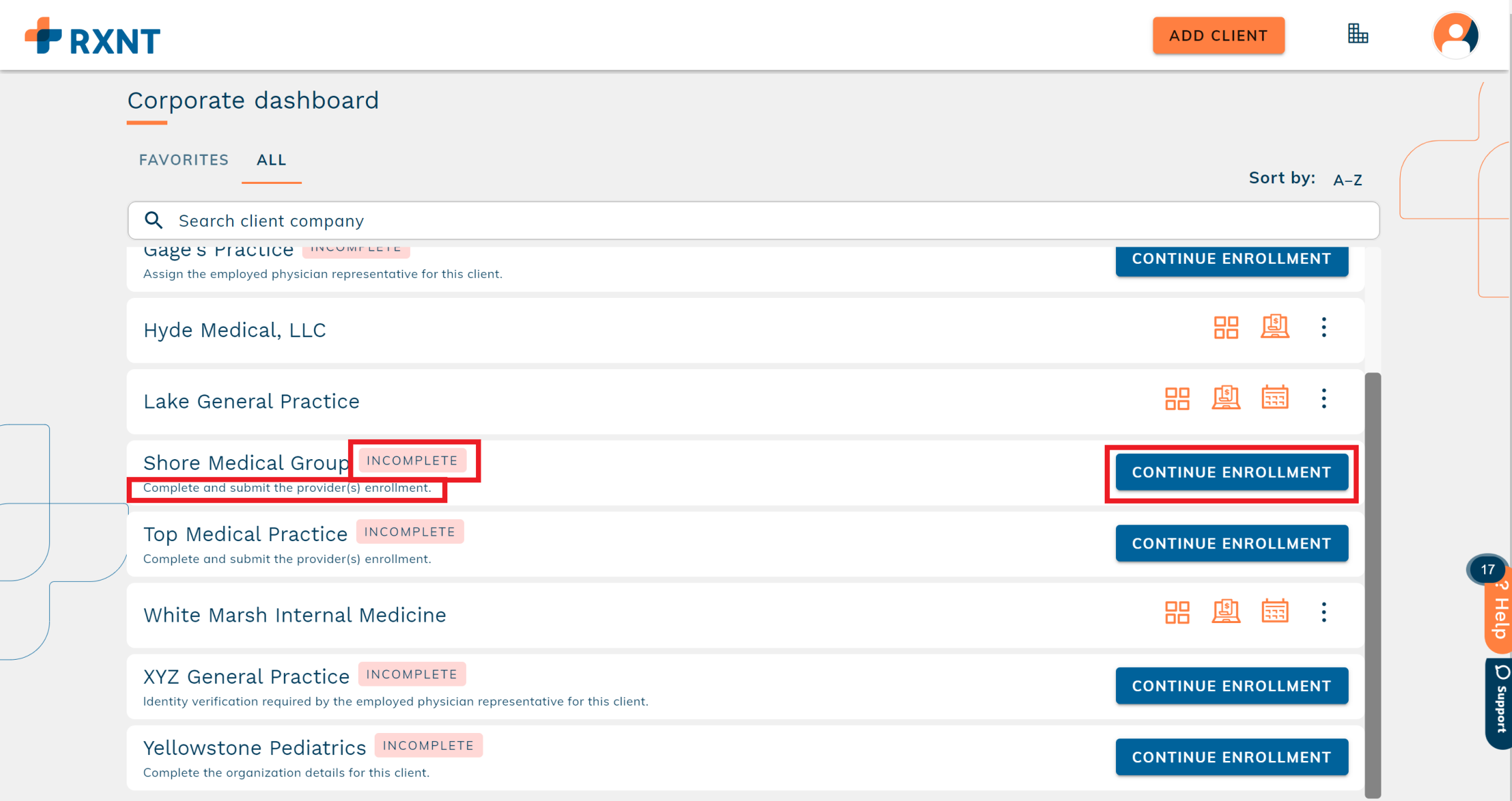Viewport: 1512px width, 801px height.
Task: Click the company building icon in header
Action: pyautogui.click(x=1357, y=34)
